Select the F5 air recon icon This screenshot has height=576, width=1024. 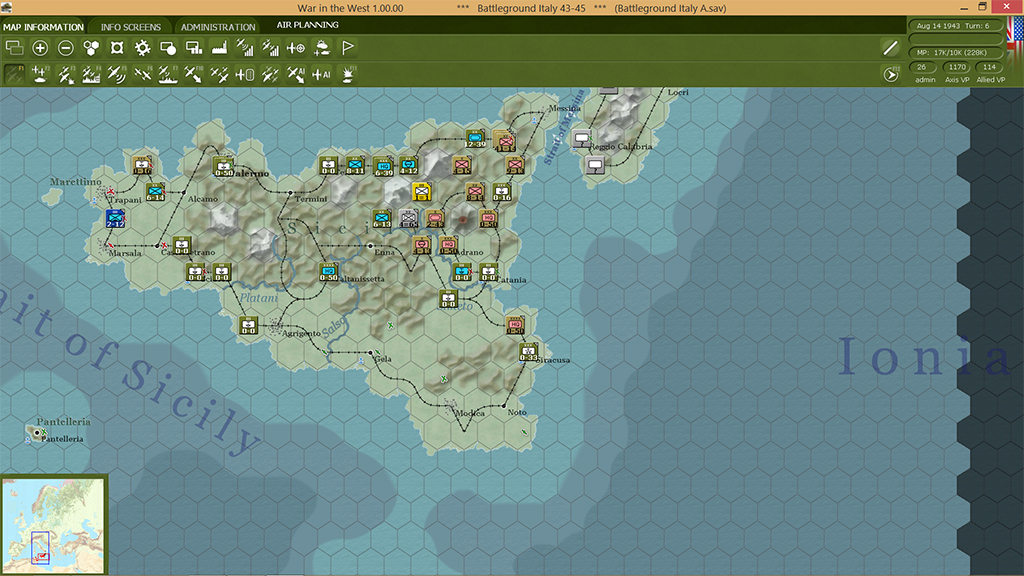[x=117, y=74]
